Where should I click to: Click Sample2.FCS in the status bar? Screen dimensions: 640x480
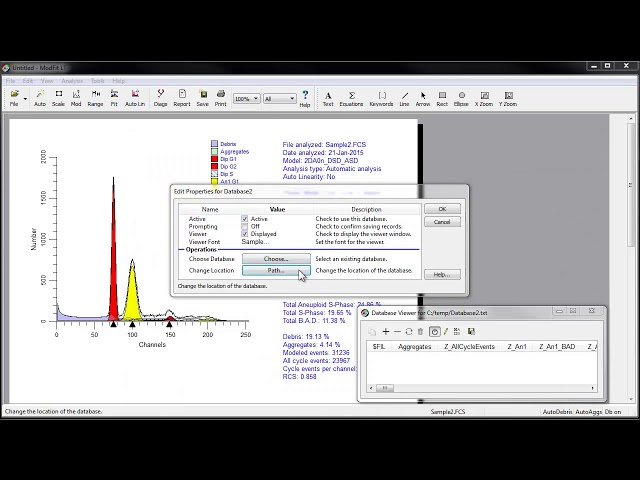pyautogui.click(x=448, y=412)
